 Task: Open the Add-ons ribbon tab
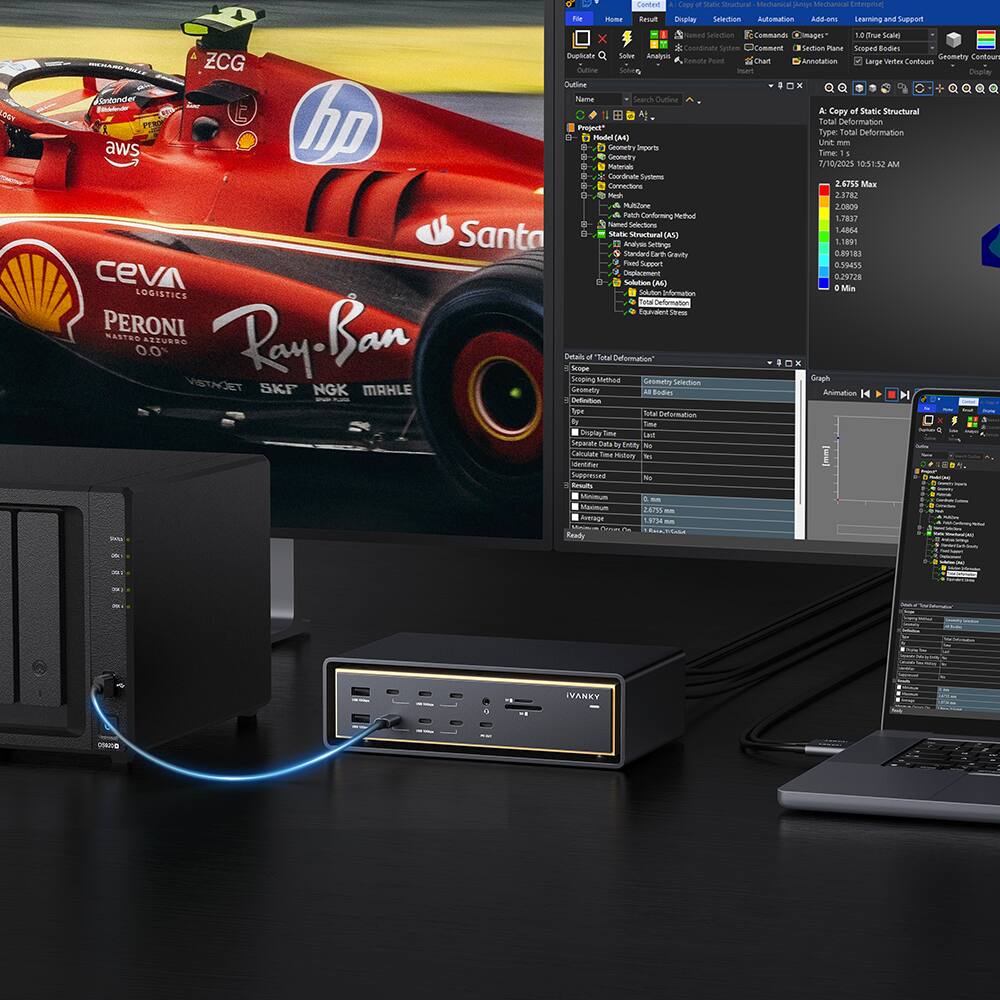[x=824, y=19]
